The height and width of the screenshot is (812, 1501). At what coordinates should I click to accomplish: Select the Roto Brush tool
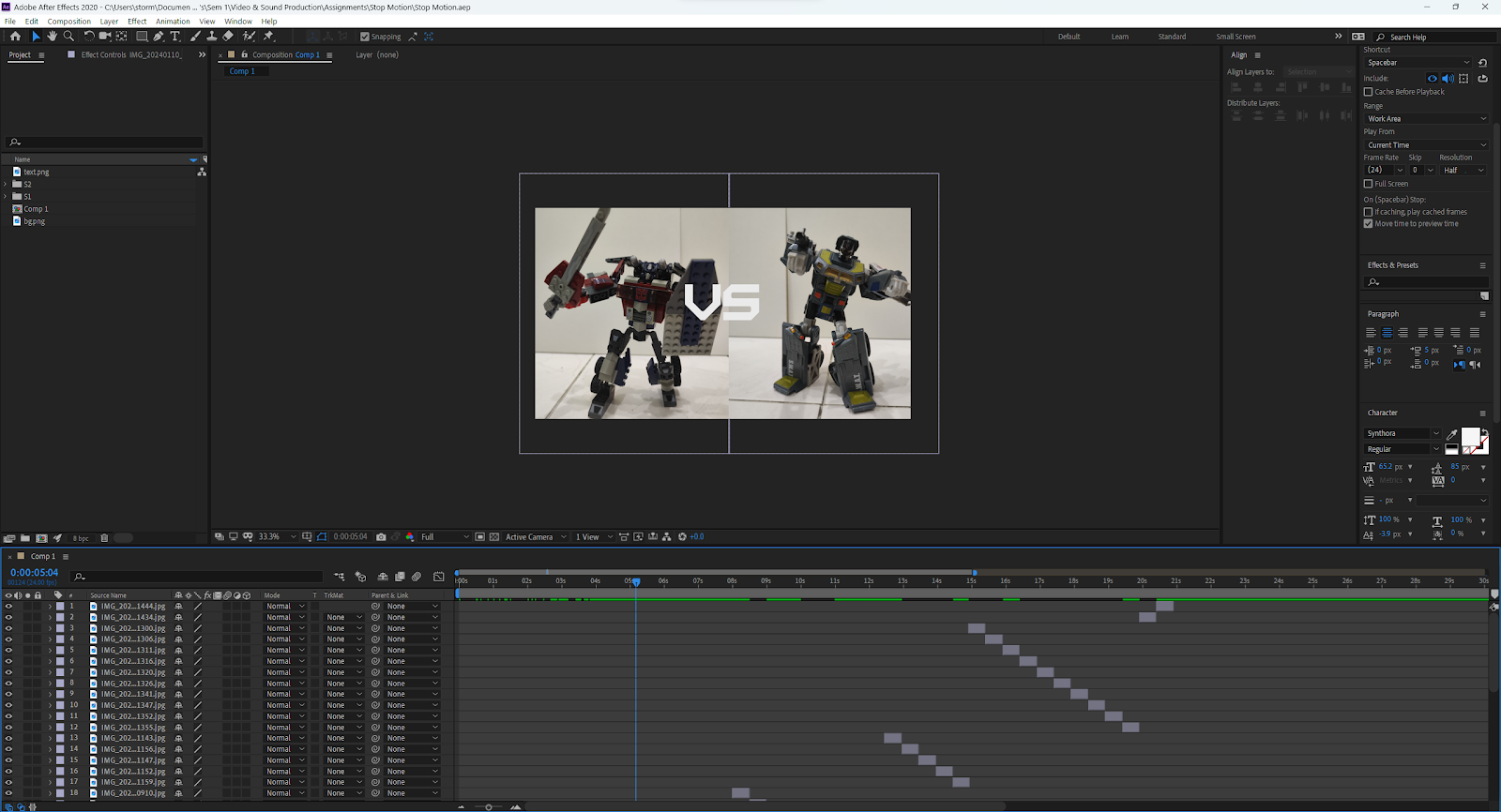click(x=249, y=37)
